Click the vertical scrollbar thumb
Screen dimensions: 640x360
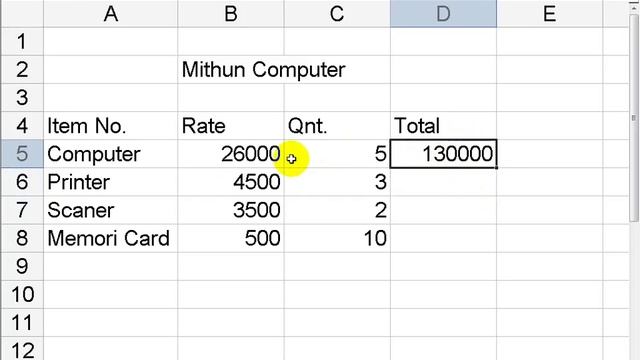[634, 118]
